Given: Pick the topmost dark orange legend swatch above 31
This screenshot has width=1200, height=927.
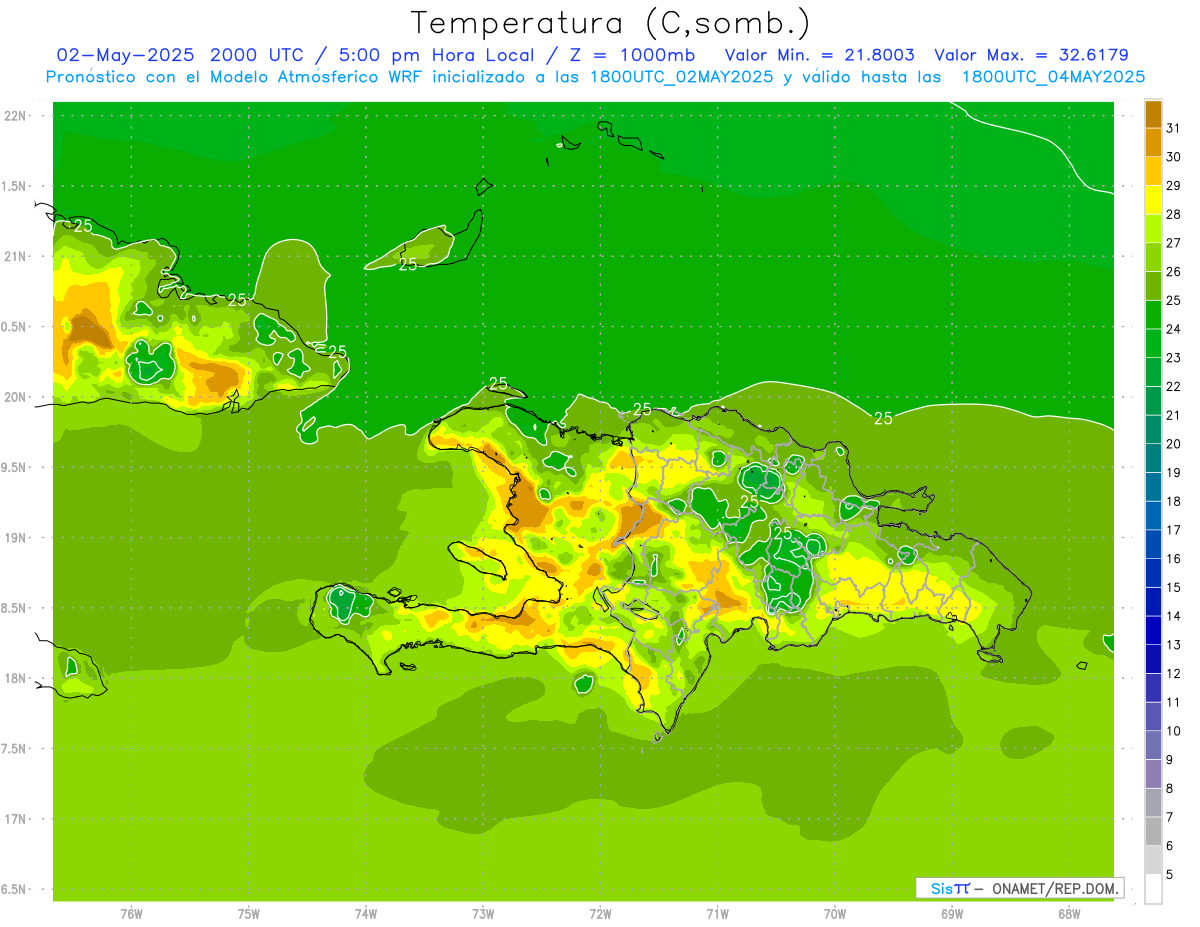Looking at the screenshot, I should click(x=1153, y=114).
